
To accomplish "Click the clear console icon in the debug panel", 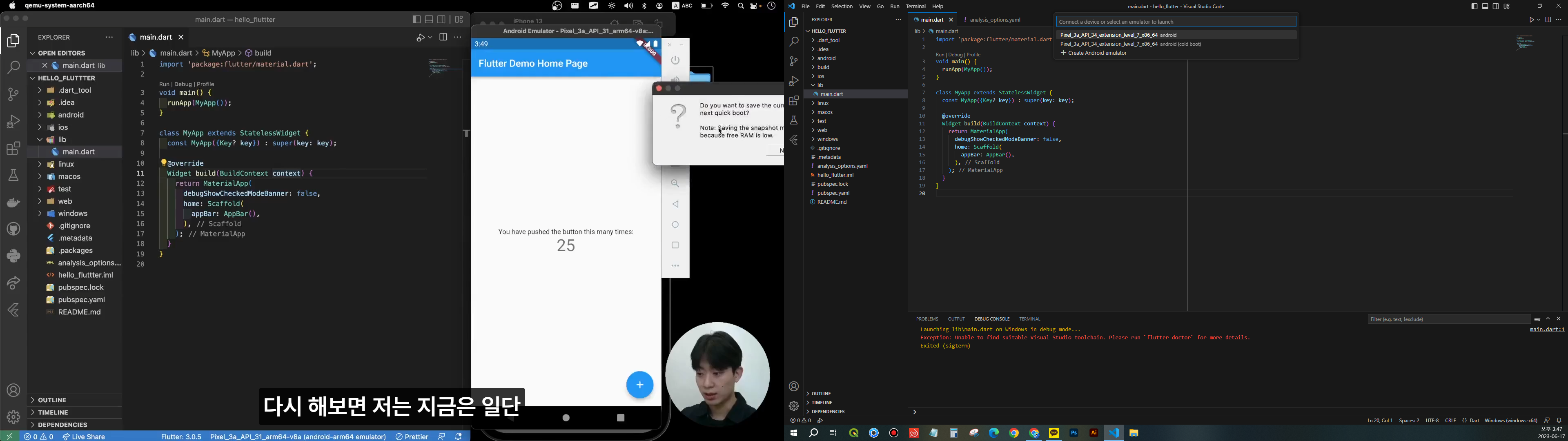I will coord(1537,319).
